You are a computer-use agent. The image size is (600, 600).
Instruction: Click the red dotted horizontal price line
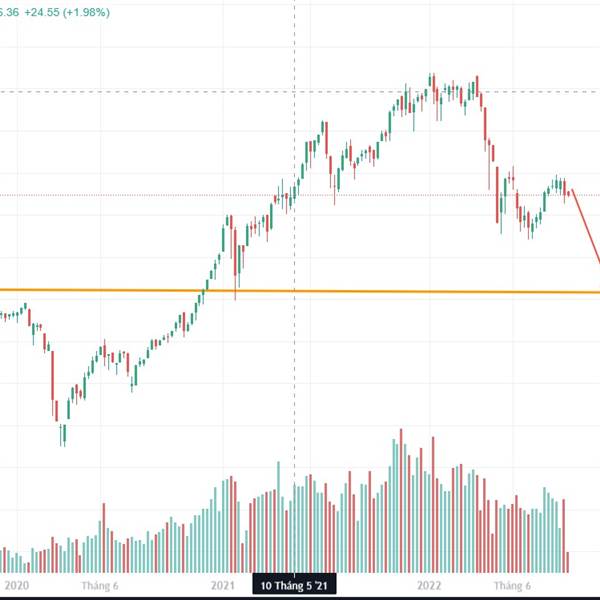coord(150,195)
